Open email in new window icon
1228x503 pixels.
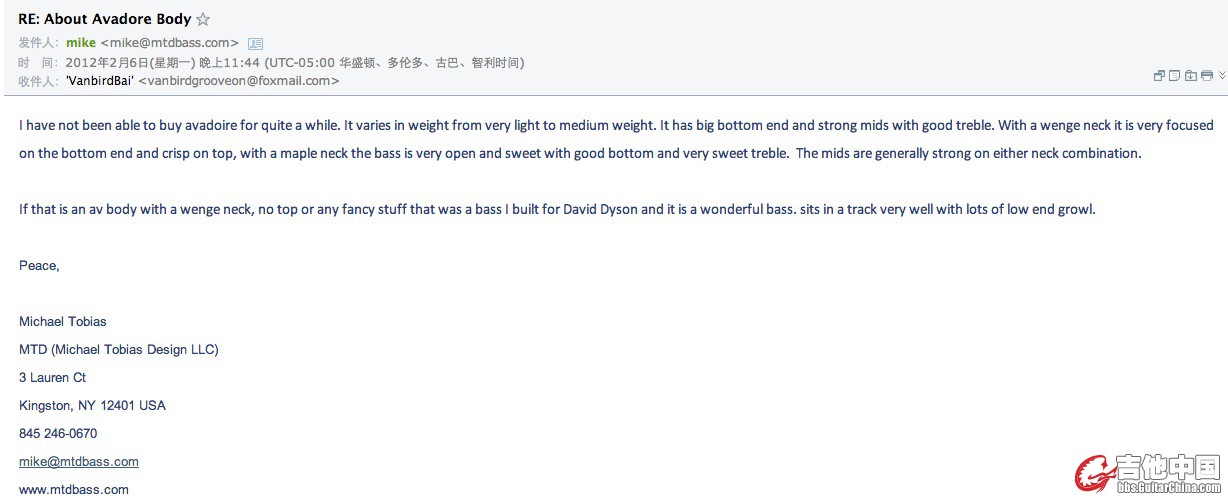tap(1159, 75)
